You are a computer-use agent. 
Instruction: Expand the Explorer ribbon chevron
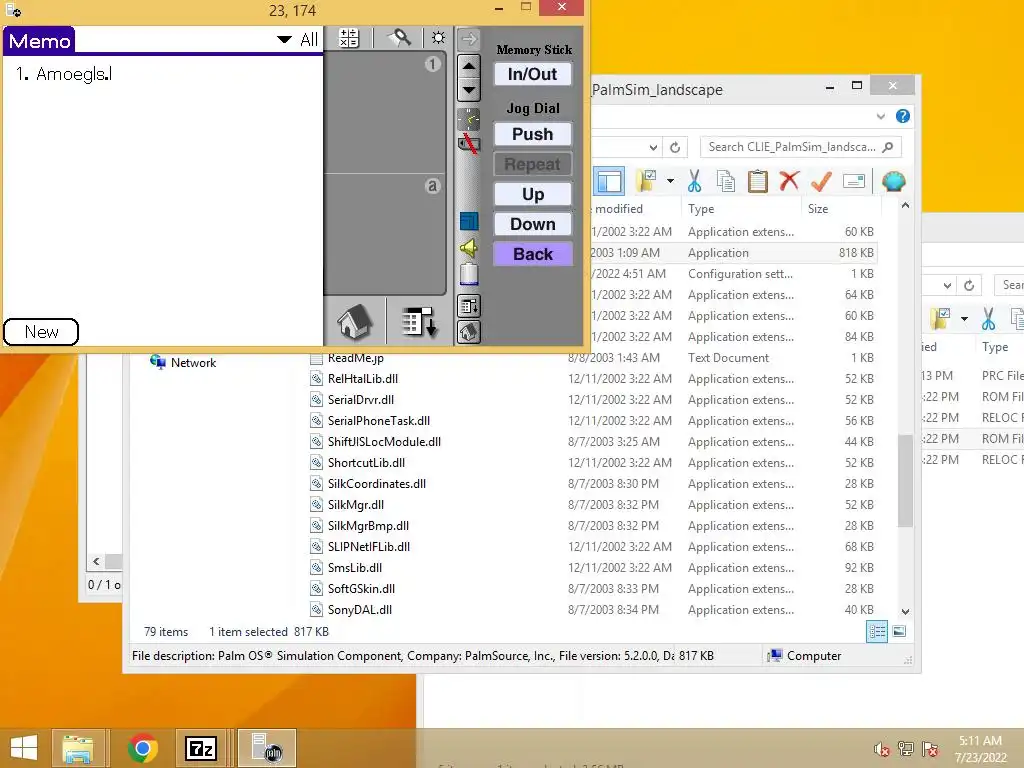(880, 116)
